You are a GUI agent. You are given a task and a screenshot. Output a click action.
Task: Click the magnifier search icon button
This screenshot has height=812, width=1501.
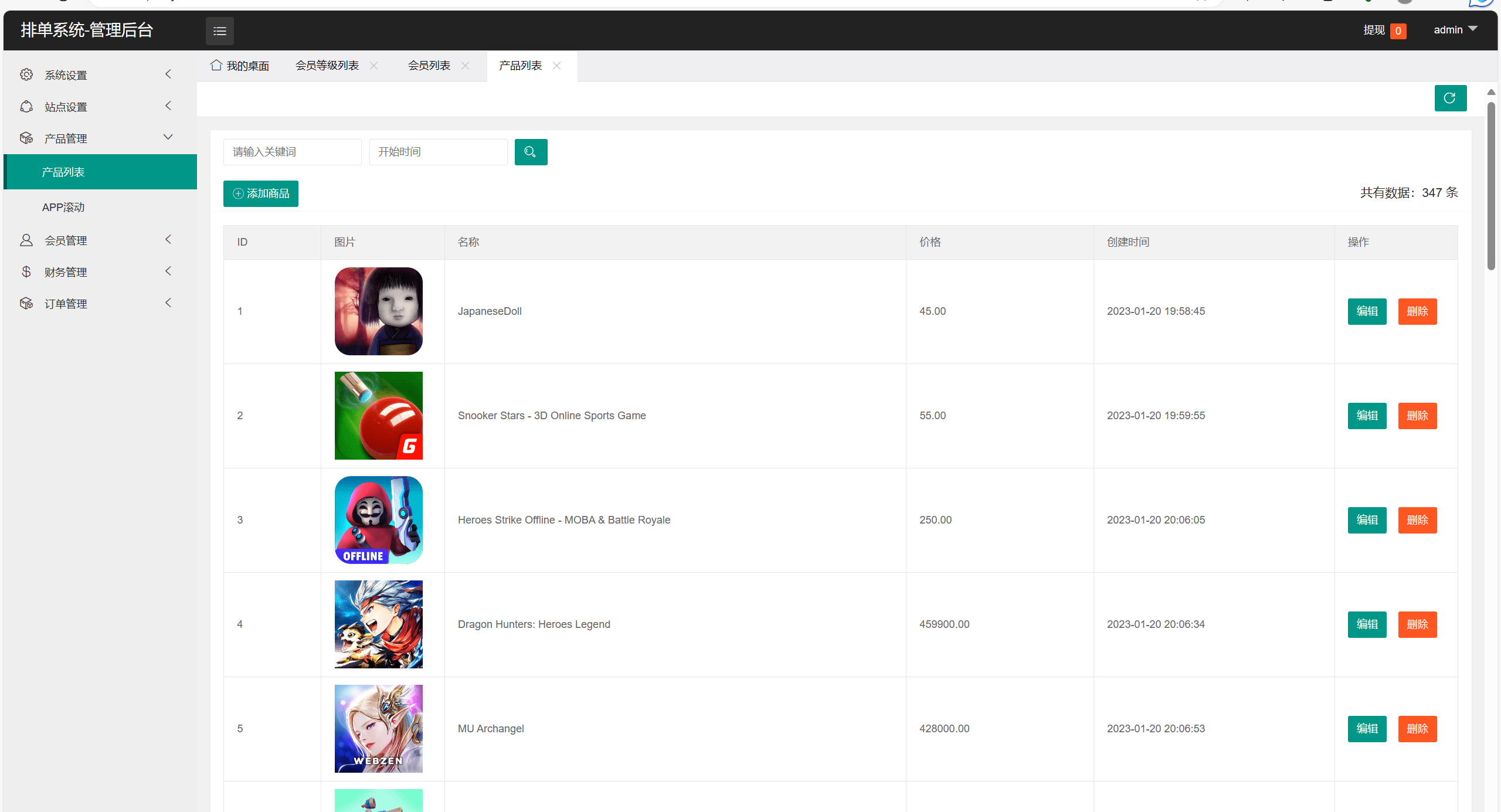coord(531,152)
